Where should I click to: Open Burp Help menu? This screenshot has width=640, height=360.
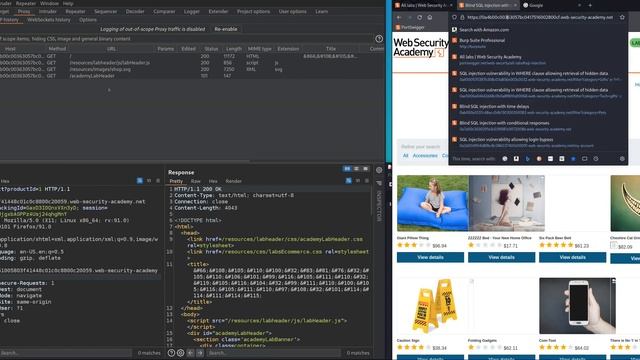tap(68, 3)
